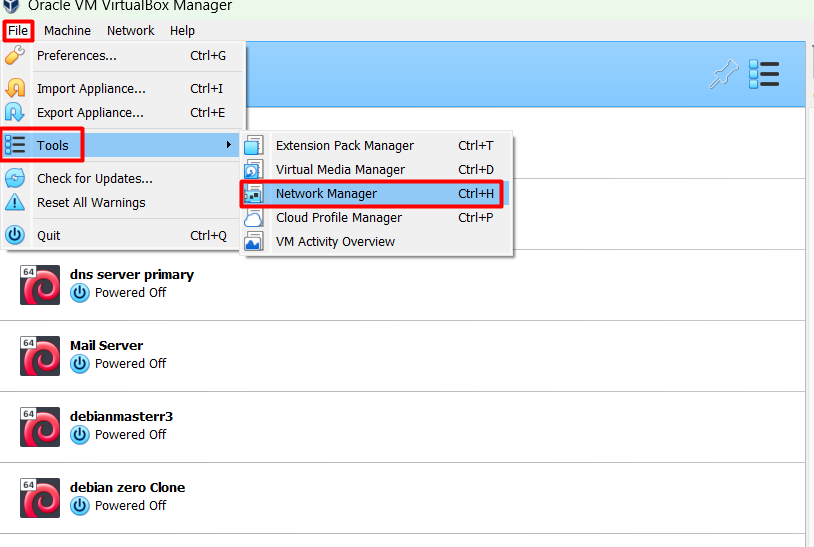Screen dimensions: 814x547
Task: Open Virtual Media Manager
Action: click(376, 170)
